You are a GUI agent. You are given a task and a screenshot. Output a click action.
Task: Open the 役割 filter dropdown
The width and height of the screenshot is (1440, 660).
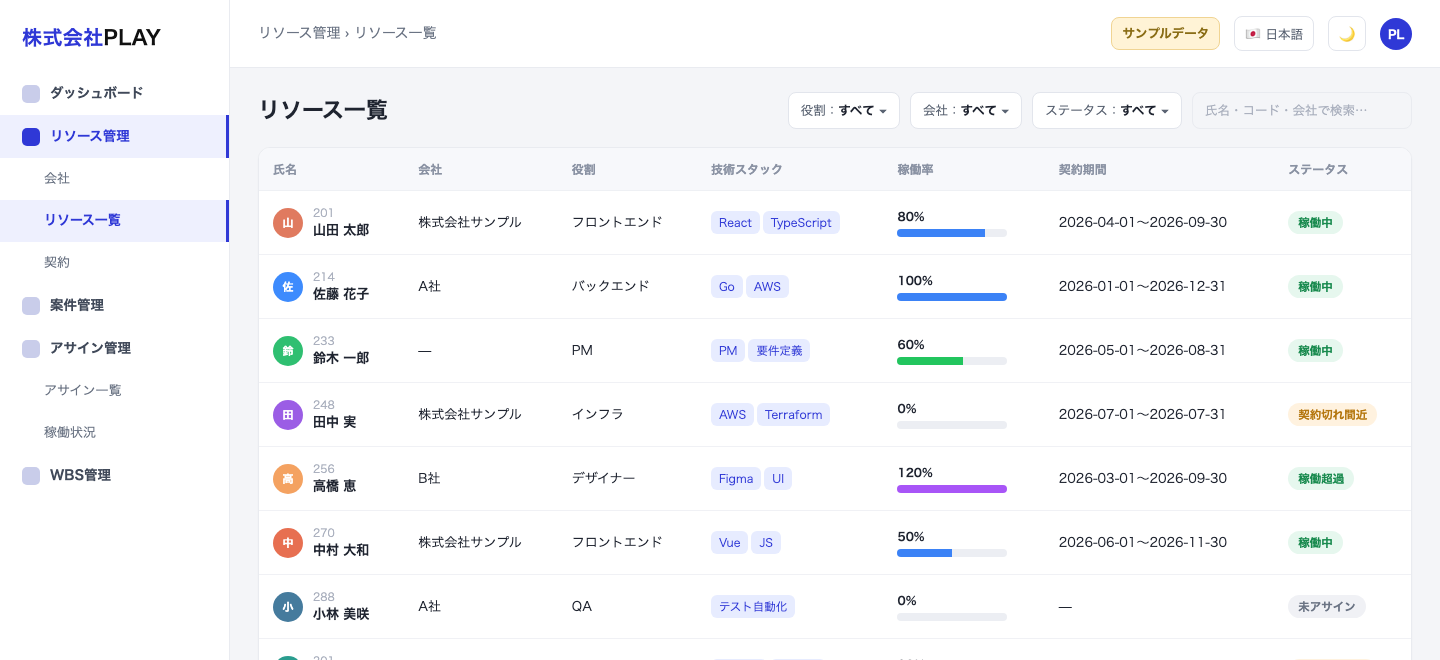coord(844,111)
